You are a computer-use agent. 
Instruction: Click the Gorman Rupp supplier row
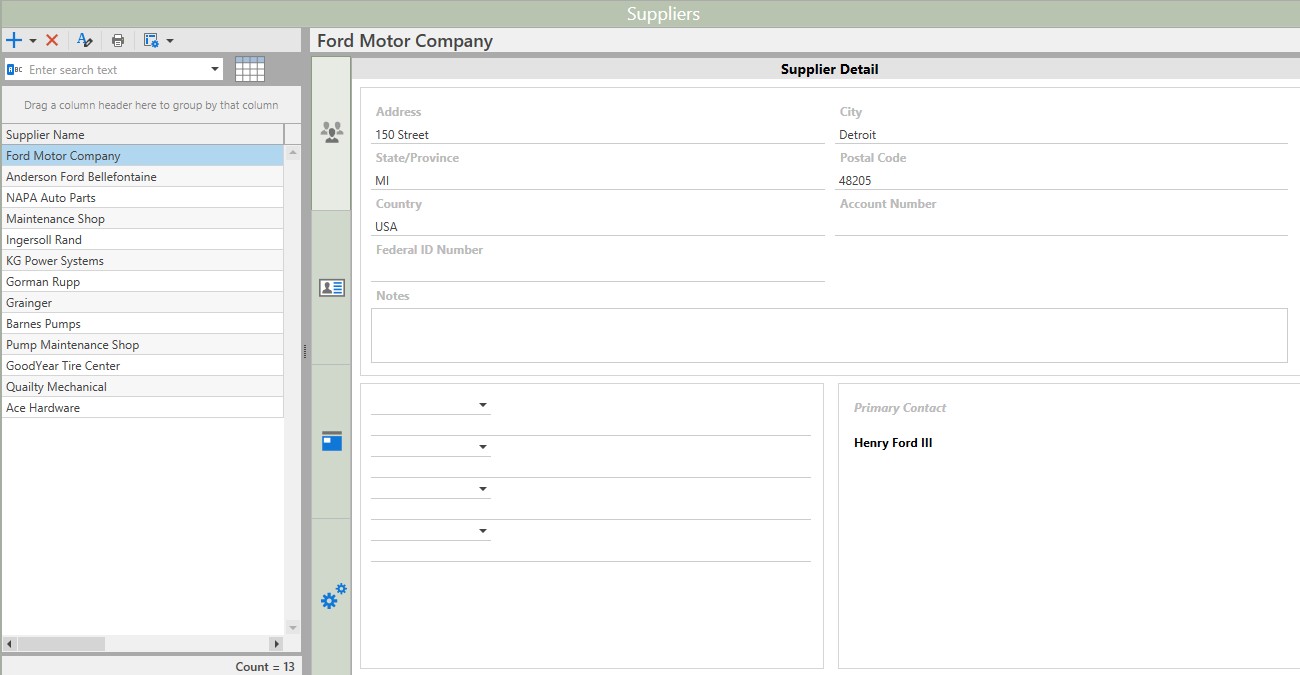click(143, 282)
